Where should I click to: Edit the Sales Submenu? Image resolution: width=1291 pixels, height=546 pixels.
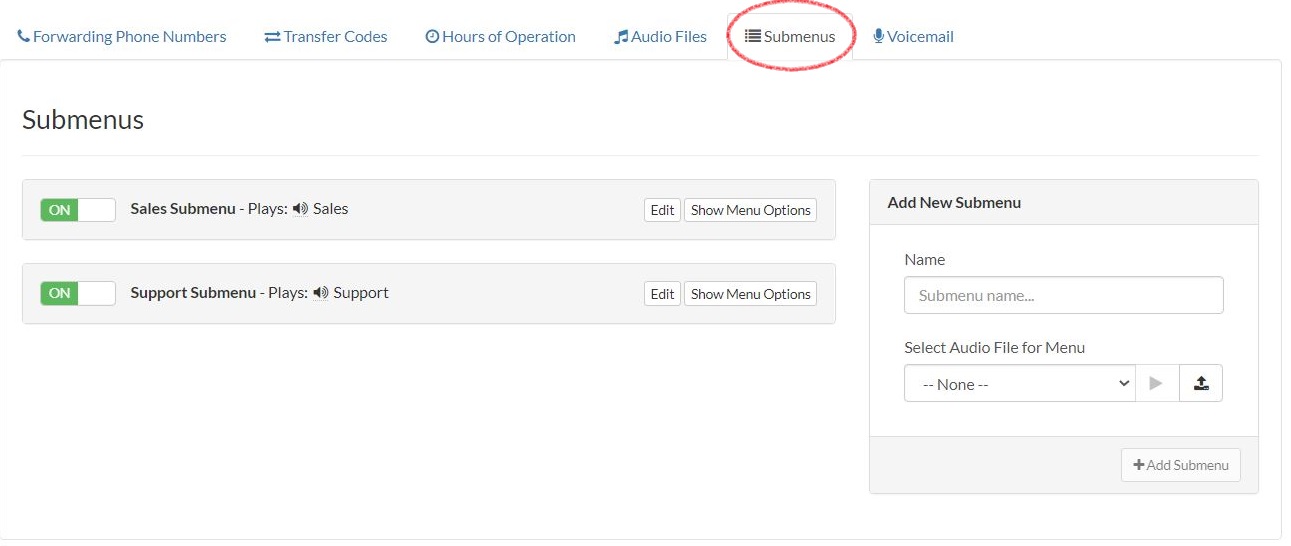click(662, 210)
